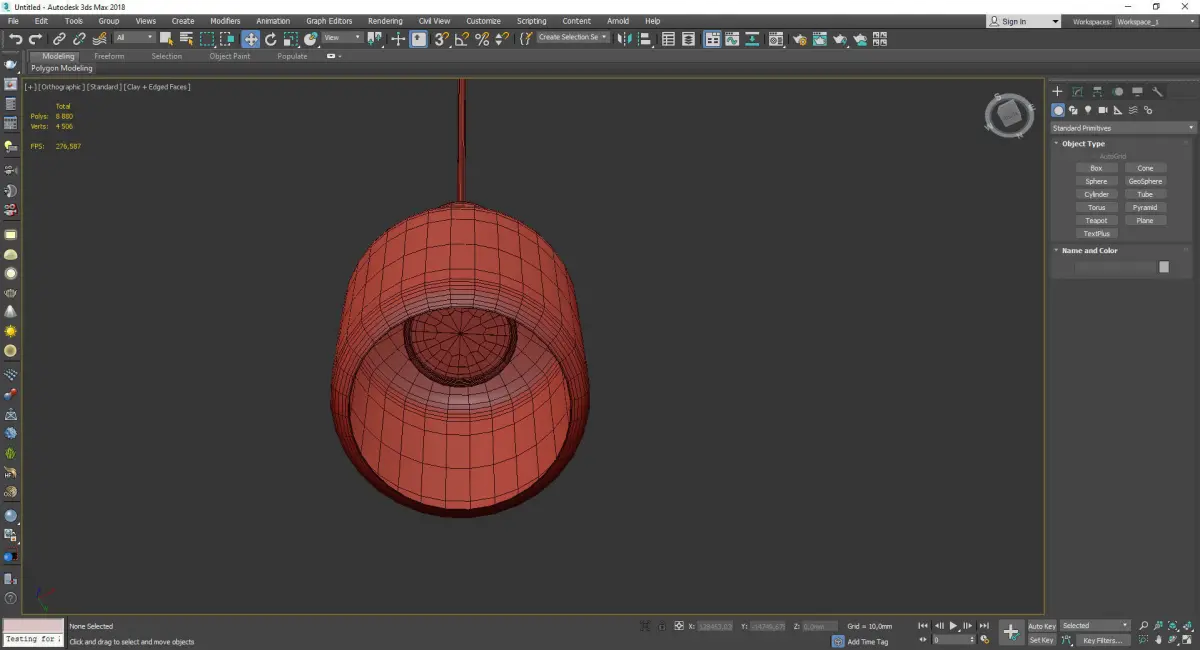Click the Link objects chain icon
Viewport: 1200px width, 650px height.
pos(59,39)
